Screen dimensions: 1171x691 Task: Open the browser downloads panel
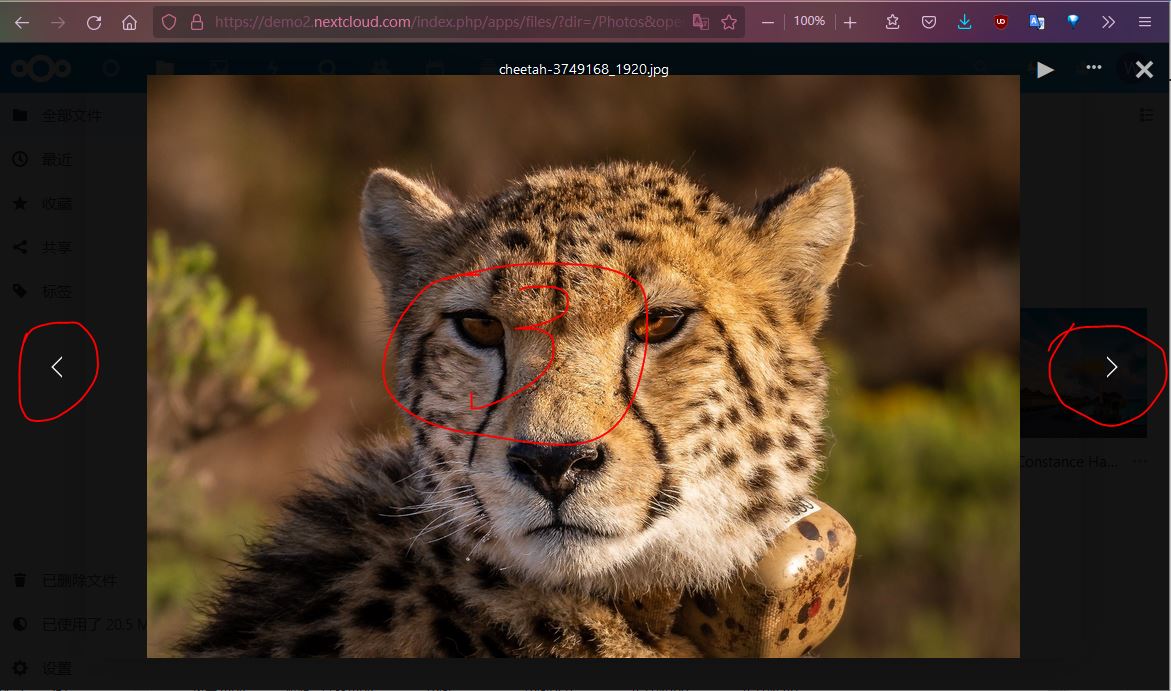click(964, 22)
